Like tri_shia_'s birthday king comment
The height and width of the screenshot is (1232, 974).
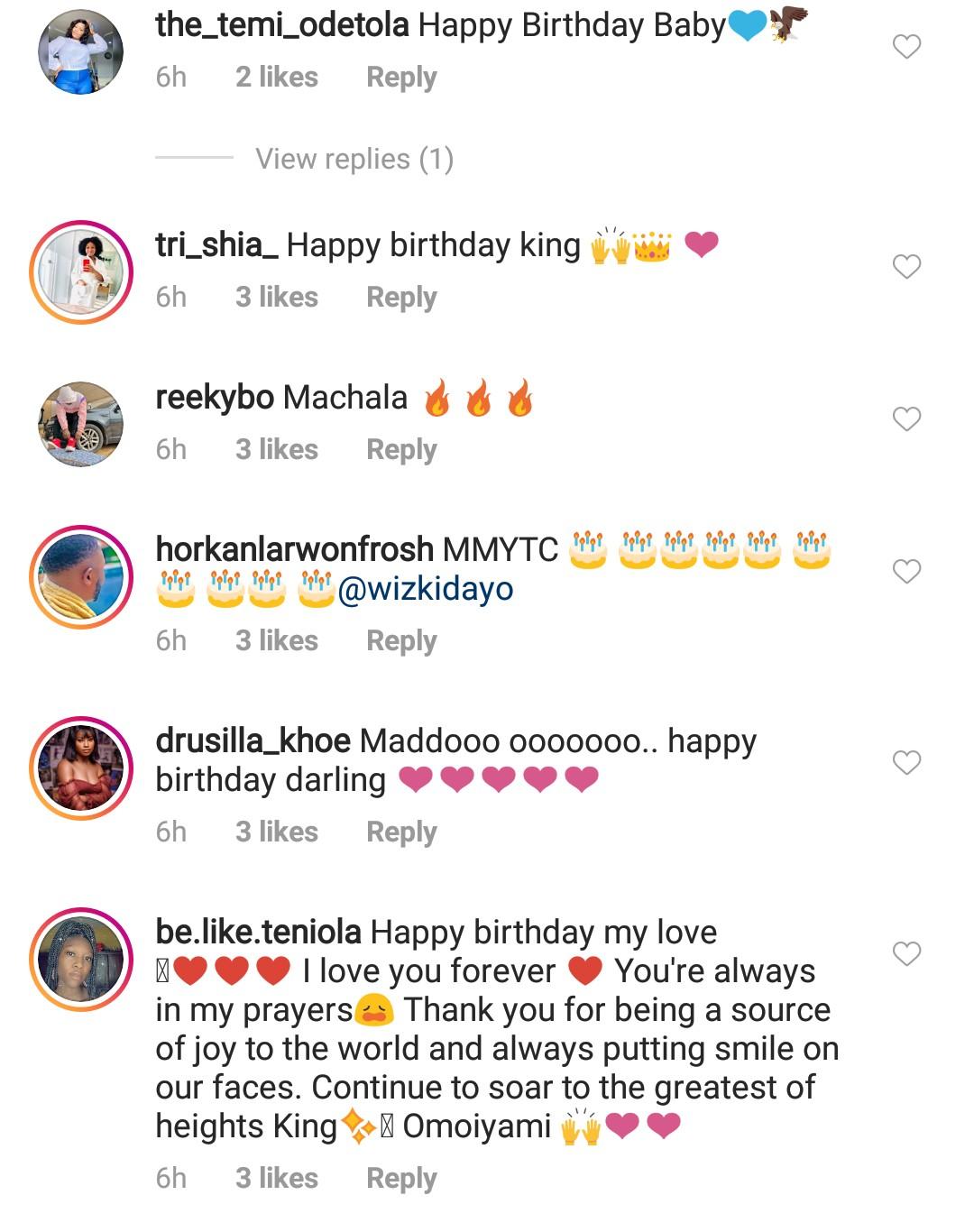(x=906, y=266)
